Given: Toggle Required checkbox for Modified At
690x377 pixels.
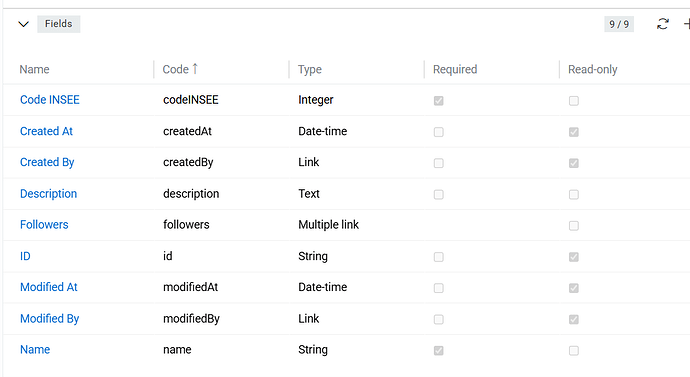Looking at the screenshot, I should (x=438, y=288).
